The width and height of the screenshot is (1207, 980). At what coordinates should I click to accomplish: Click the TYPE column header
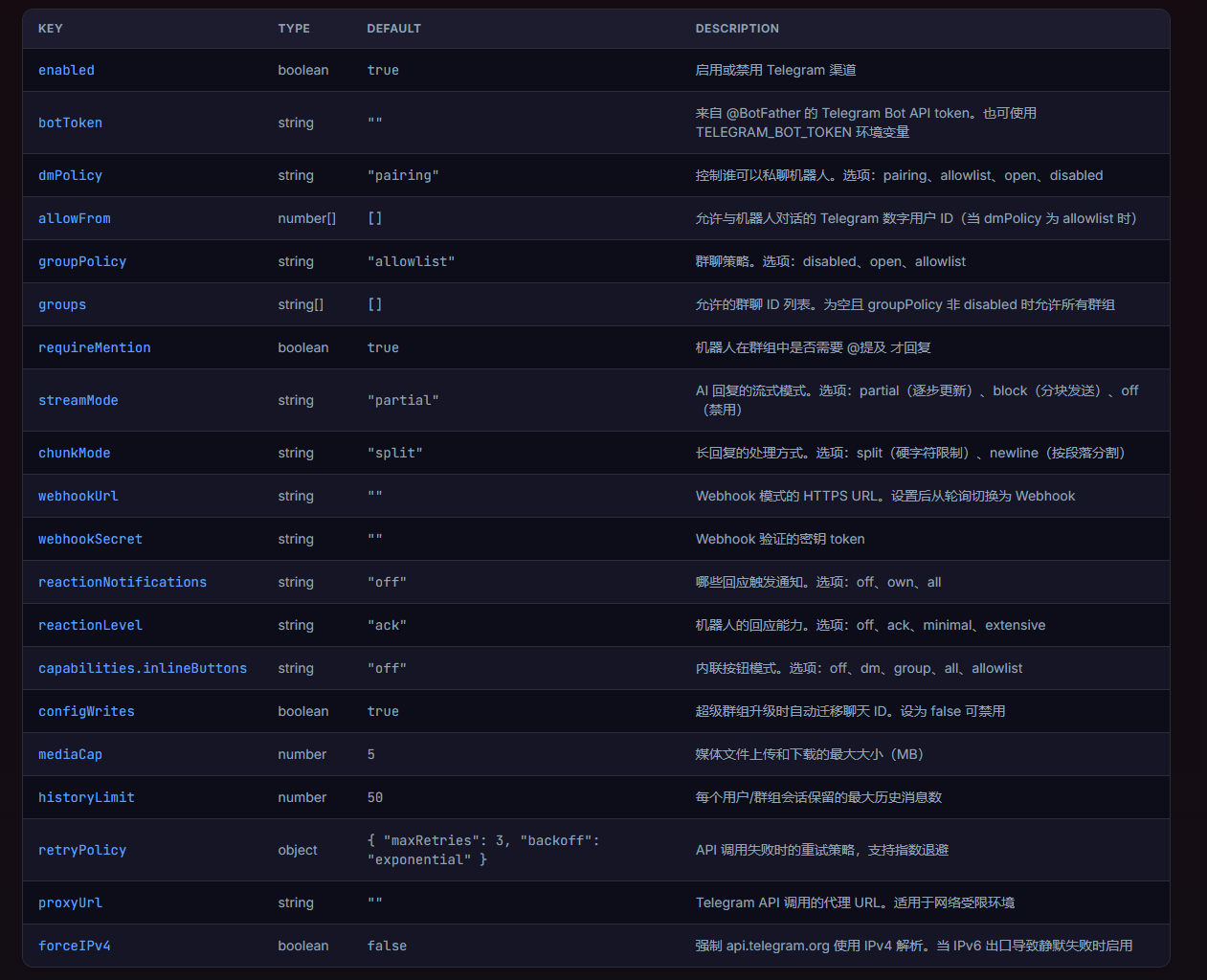(294, 29)
